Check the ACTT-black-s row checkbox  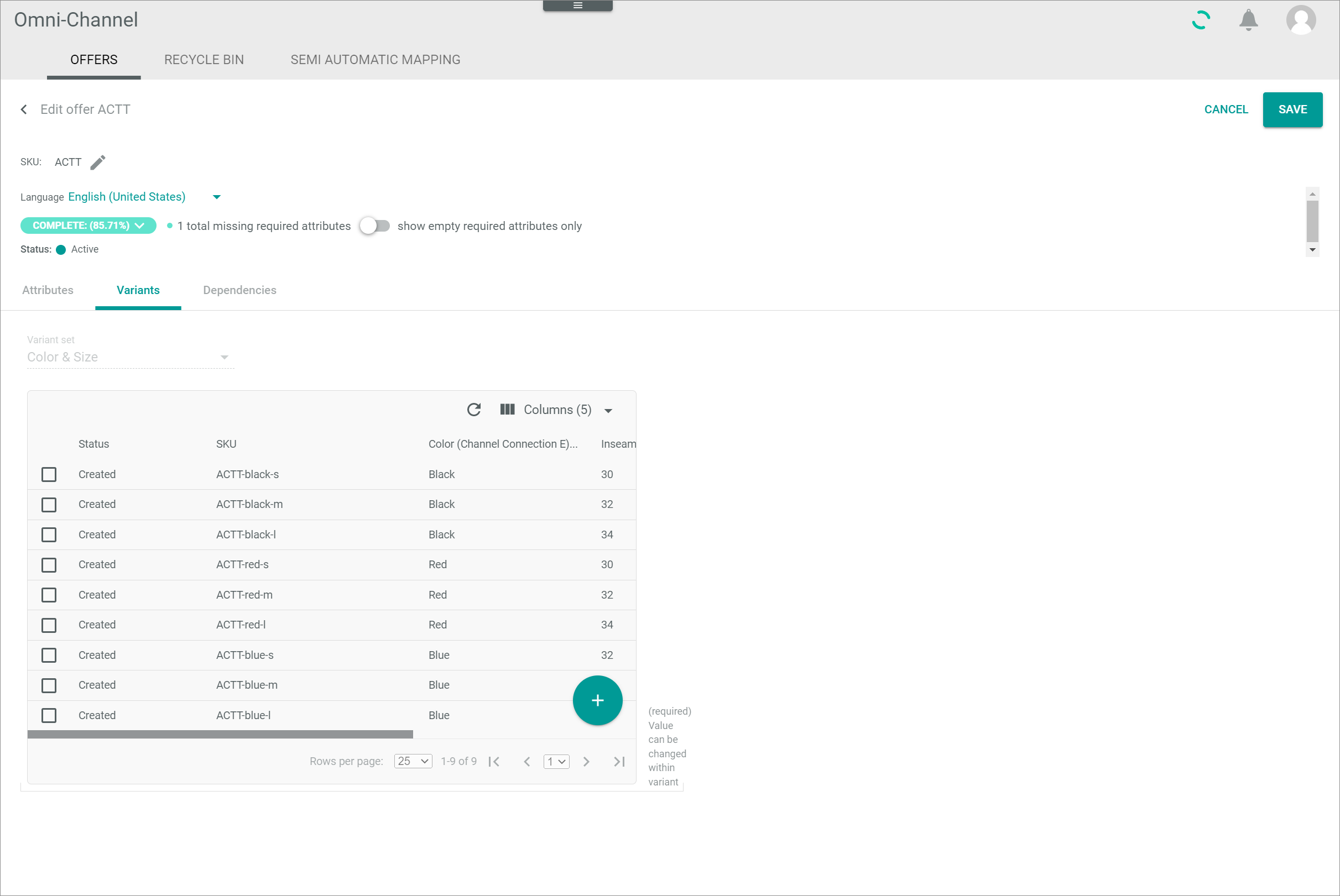tap(49, 474)
